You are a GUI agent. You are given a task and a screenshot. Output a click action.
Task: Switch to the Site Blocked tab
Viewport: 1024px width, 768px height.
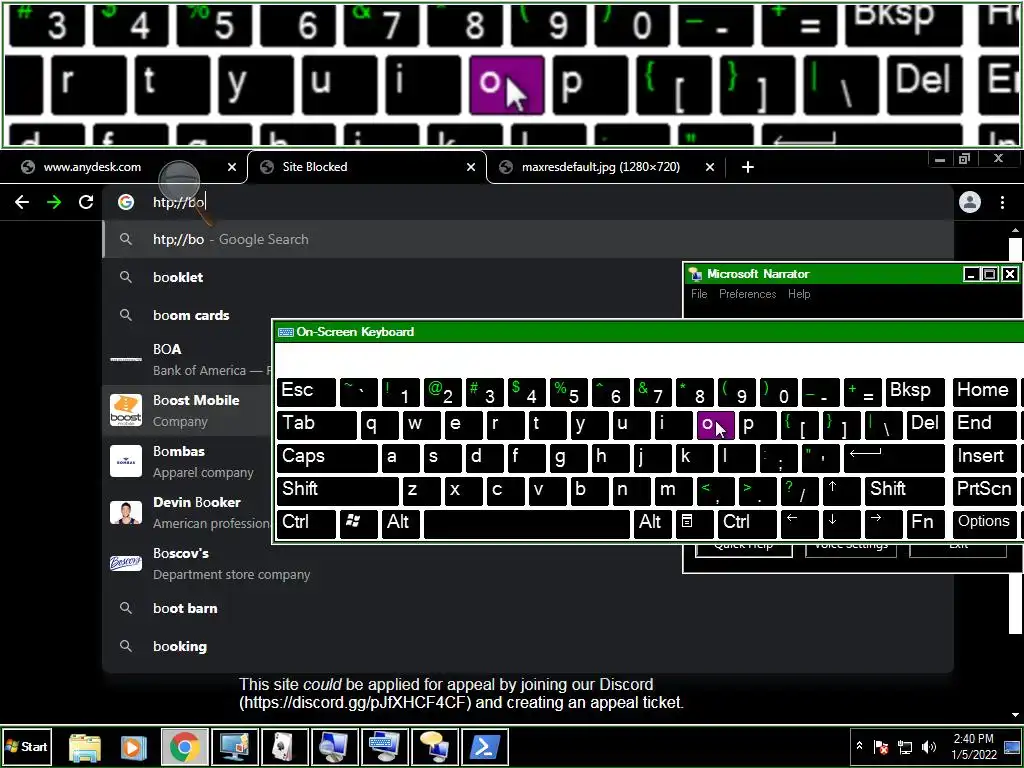coord(366,167)
